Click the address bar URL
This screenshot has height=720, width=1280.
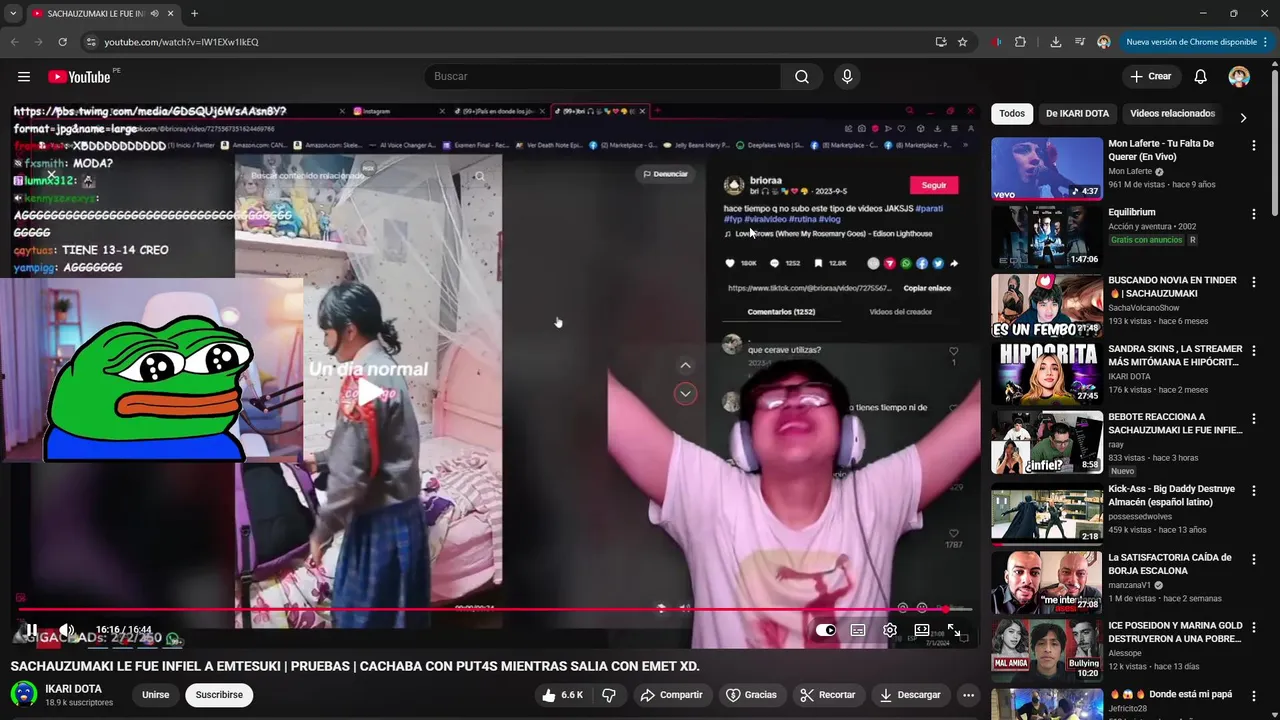coord(181,42)
